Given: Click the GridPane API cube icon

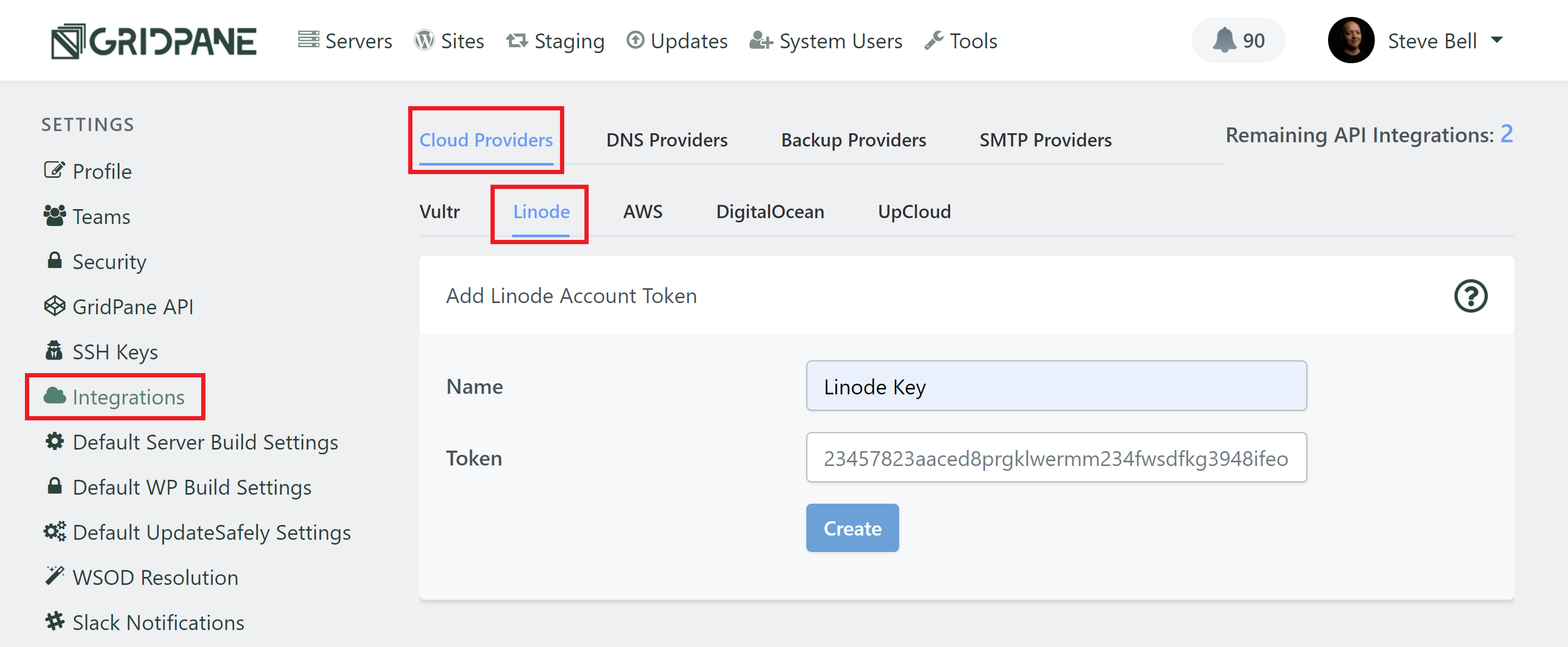Looking at the screenshot, I should [54, 306].
